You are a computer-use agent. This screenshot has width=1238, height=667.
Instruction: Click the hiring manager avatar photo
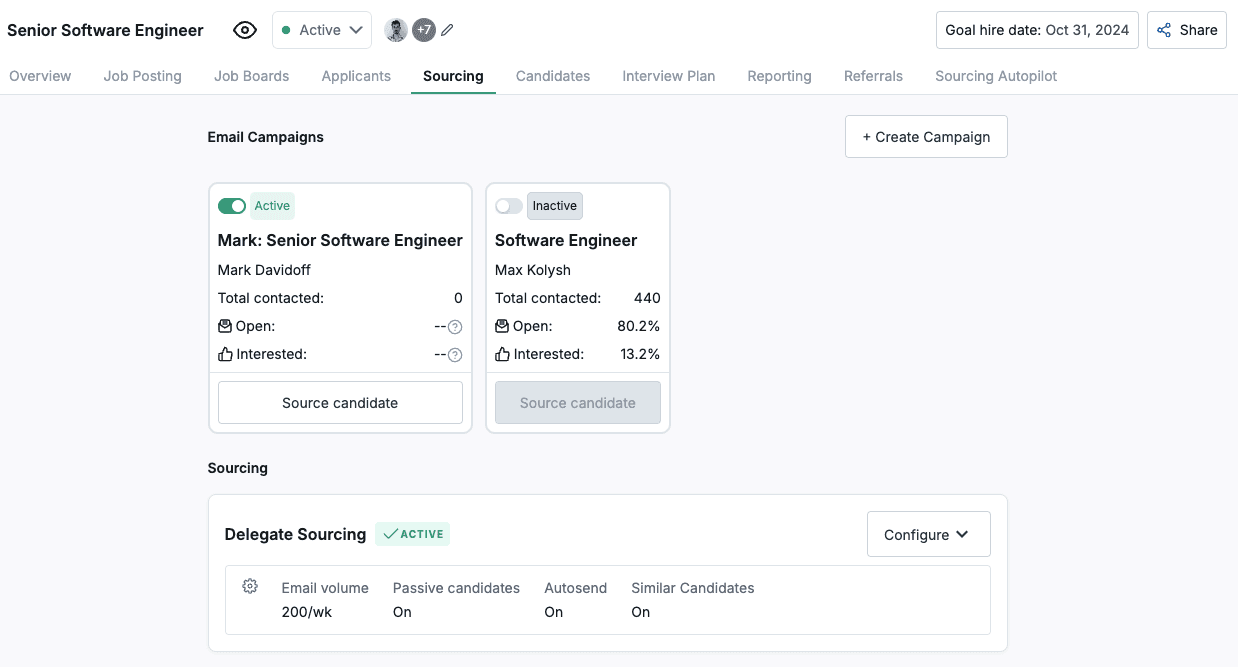(396, 30)
